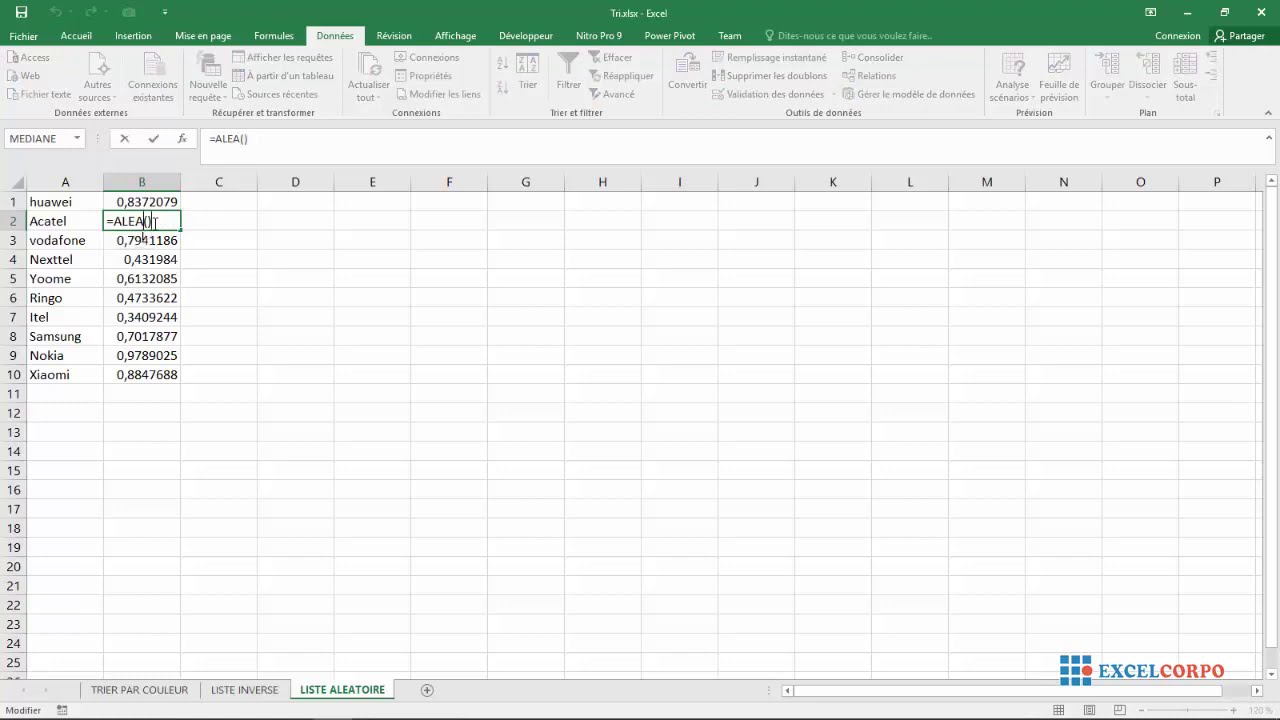Click the Connexion sign-in link
Screen dimensions: 1280x720
(1177, 35)
